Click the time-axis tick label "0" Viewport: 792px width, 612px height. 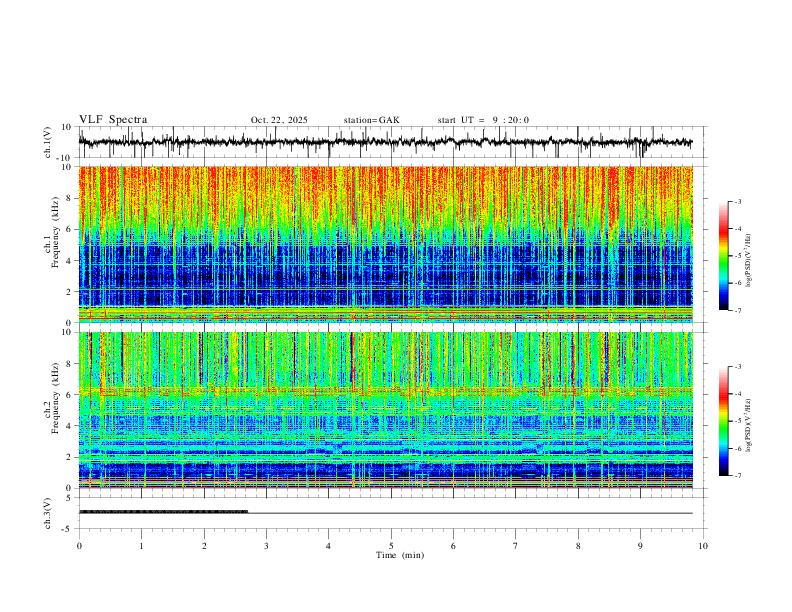tap(79, 546)
